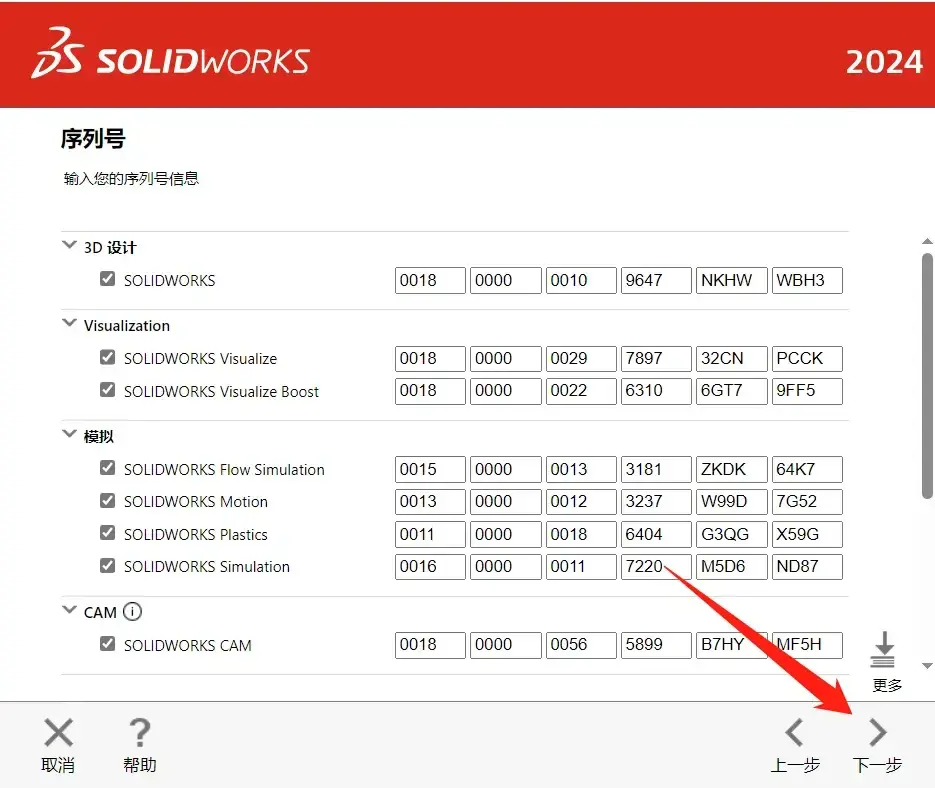Viewport: 935px width, 788px height.
Task: Toggle SOLIDWORKS Visualize Boost checkbox
Action: pyautogui.click(x=107, y=390)
